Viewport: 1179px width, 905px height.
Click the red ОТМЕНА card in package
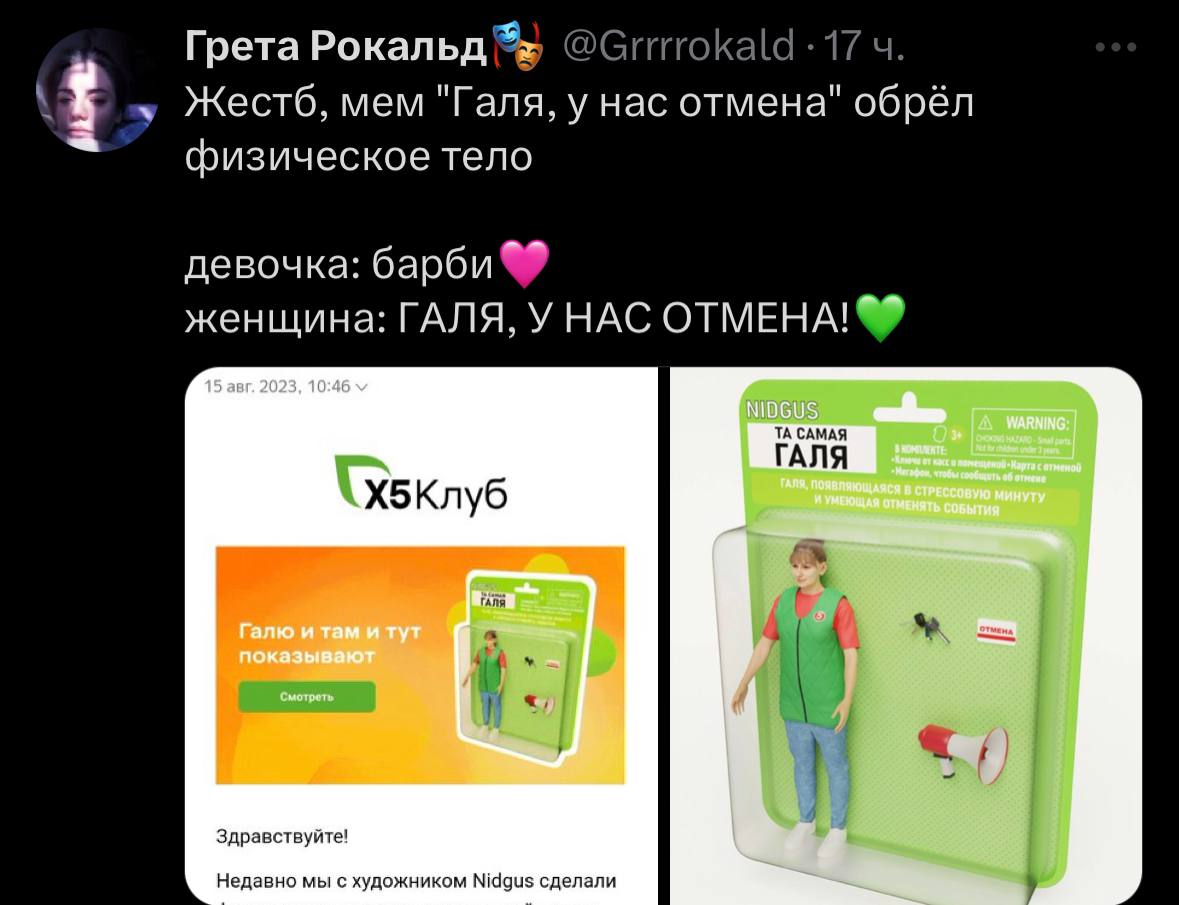[x=996, y=631]
